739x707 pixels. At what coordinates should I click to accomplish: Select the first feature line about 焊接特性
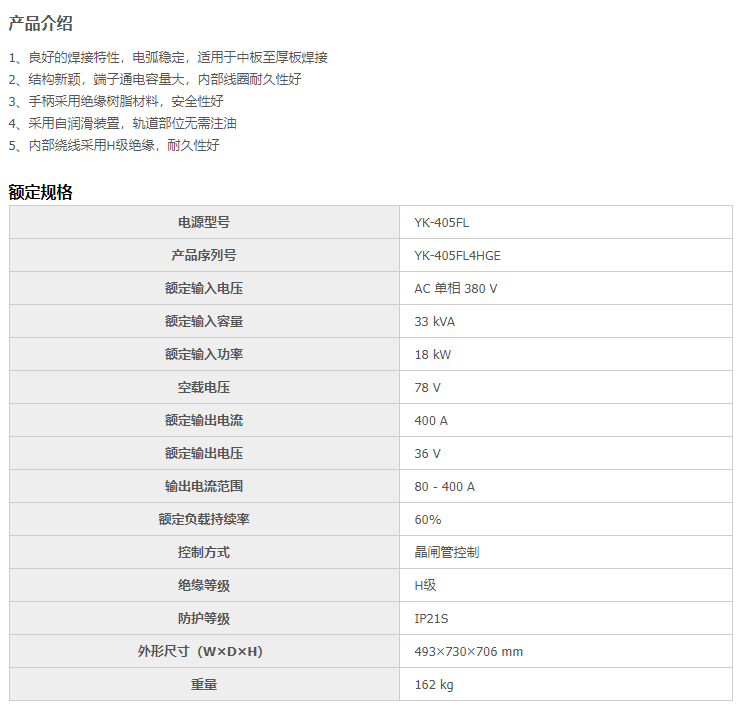pos(167,57)
